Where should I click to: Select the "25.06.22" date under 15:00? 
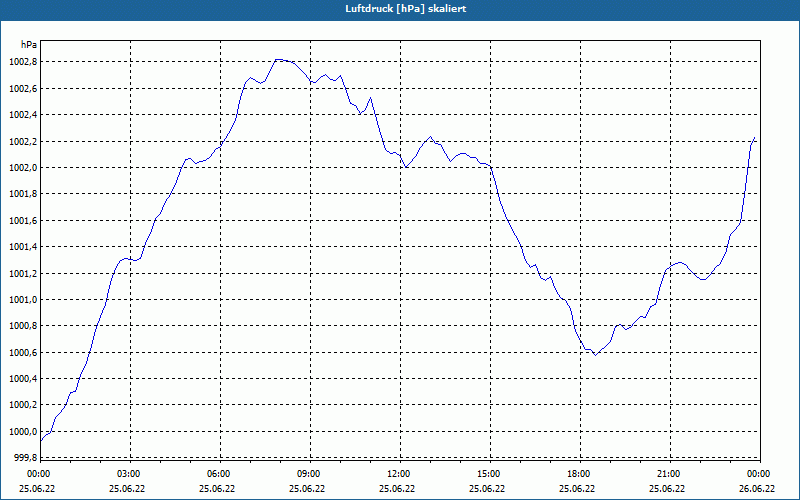click(x=487, y=489)
